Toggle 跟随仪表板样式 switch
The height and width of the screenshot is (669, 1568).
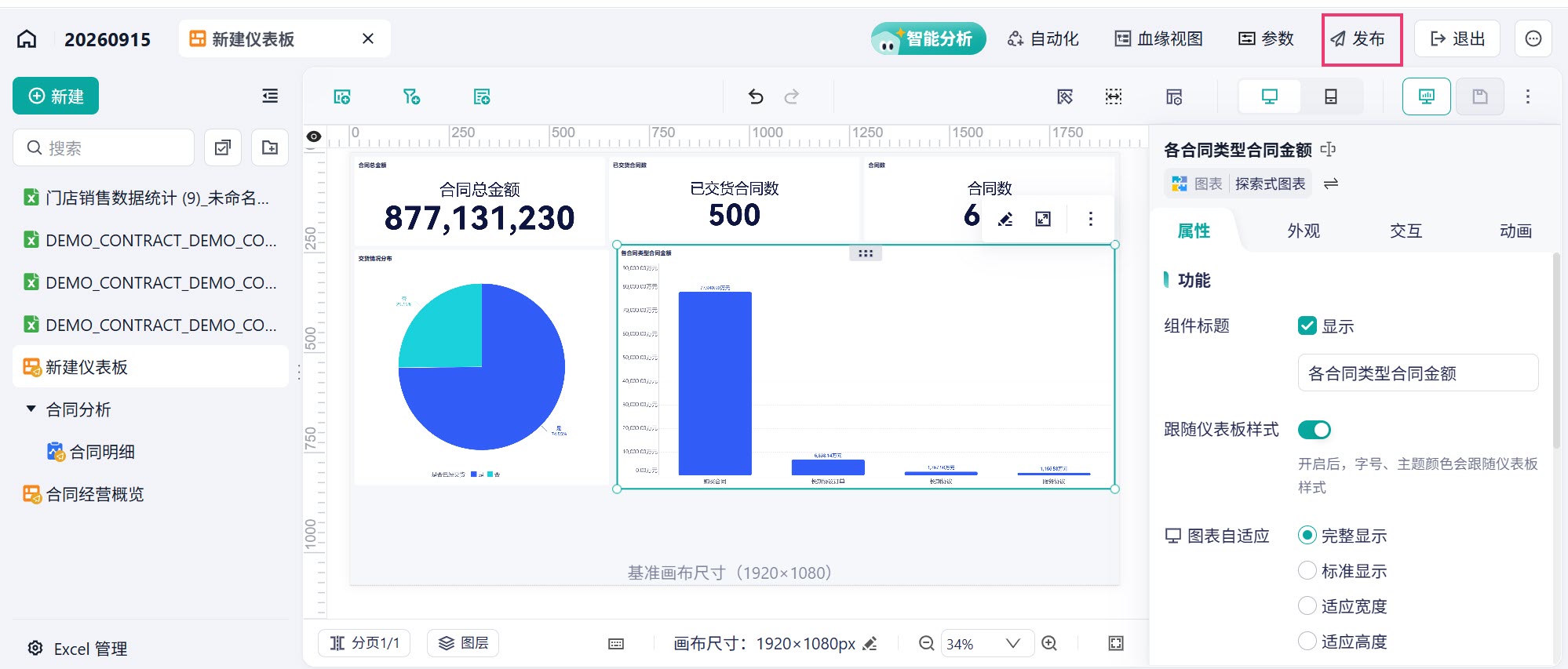click(x=1315, y=430)
